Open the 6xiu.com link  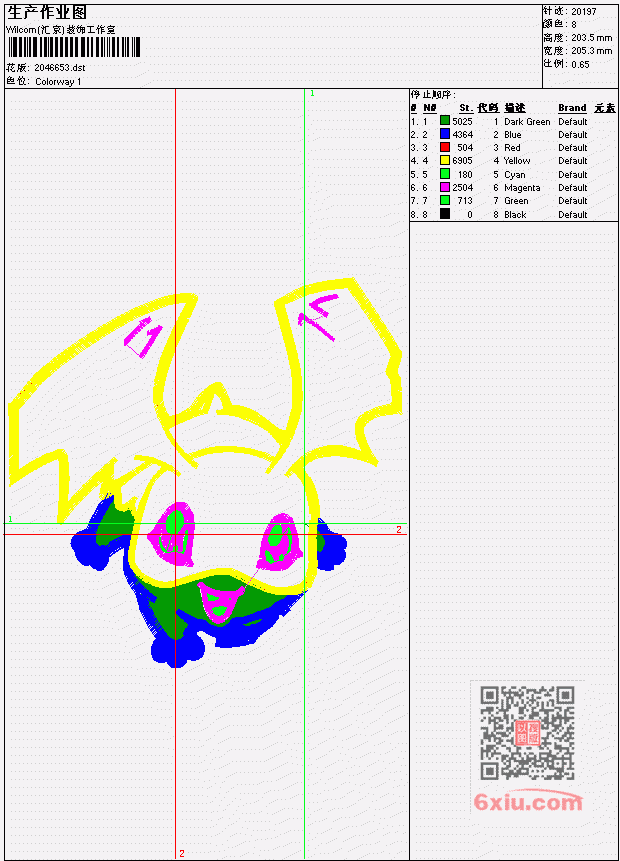(528, 802)
